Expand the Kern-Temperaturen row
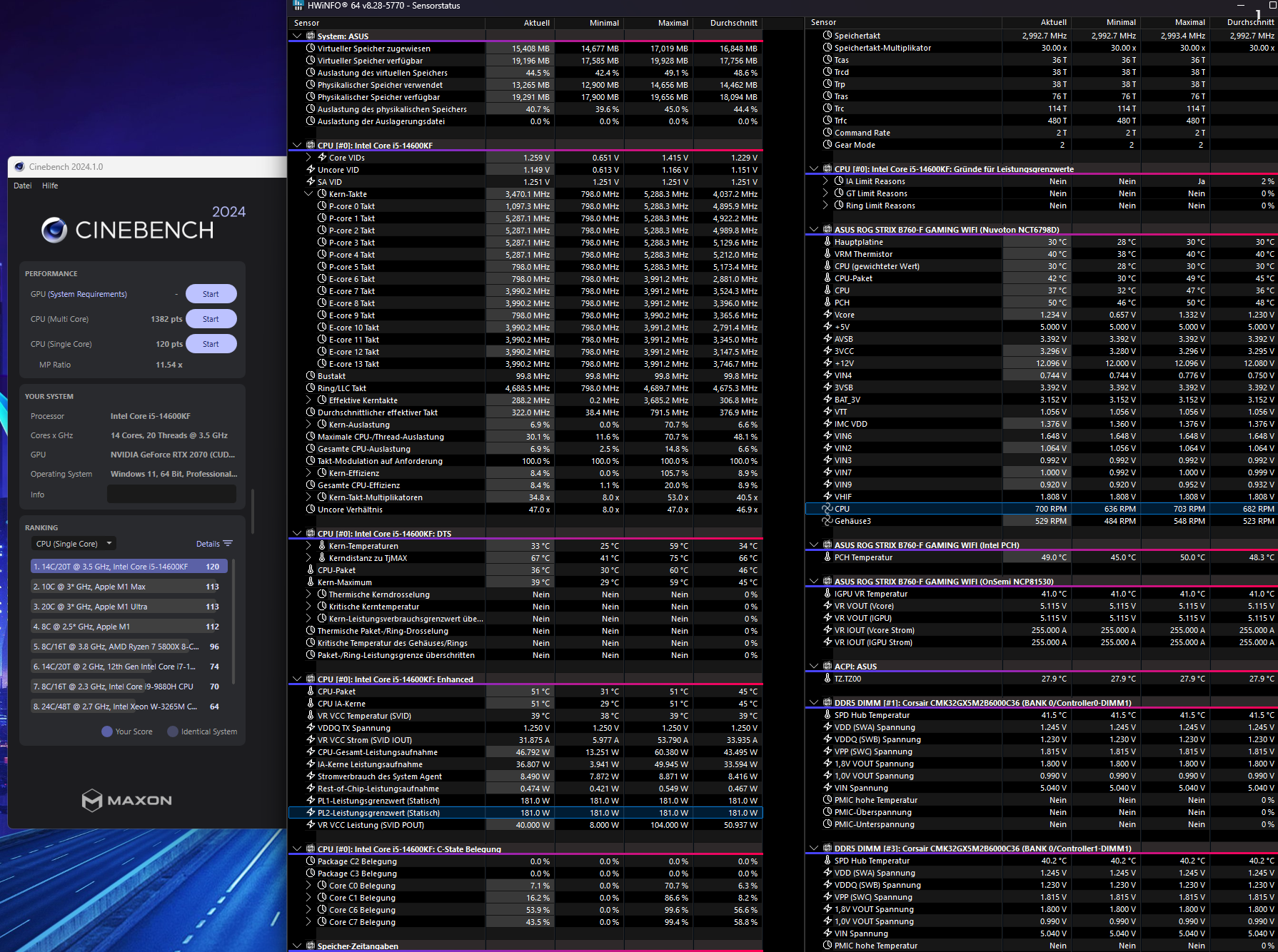Image resolution: width=1278 pixels, height=952 pixels. click(x=308, y=546)
